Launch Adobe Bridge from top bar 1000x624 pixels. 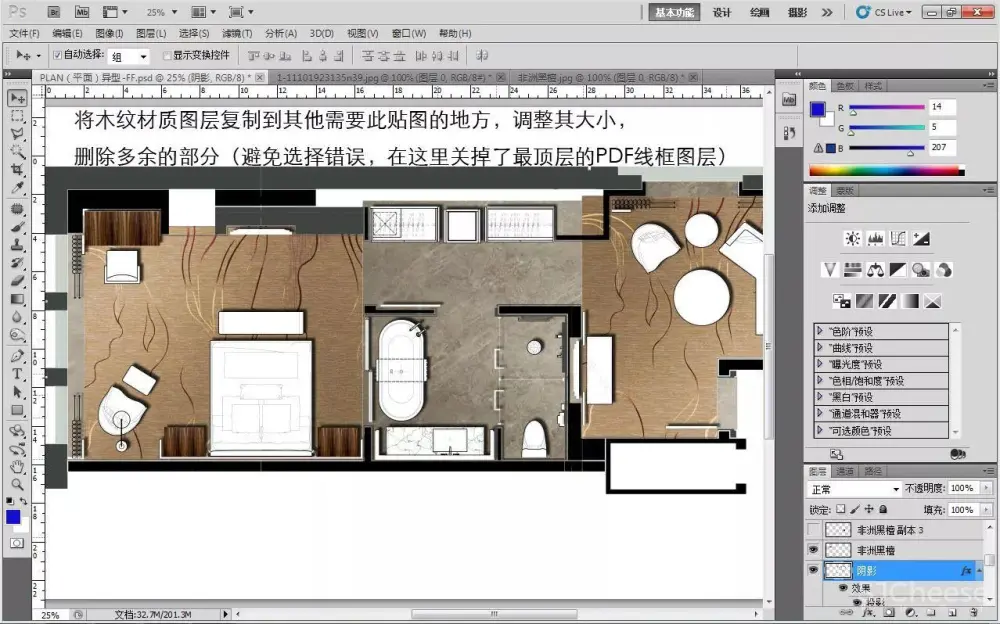54,12
